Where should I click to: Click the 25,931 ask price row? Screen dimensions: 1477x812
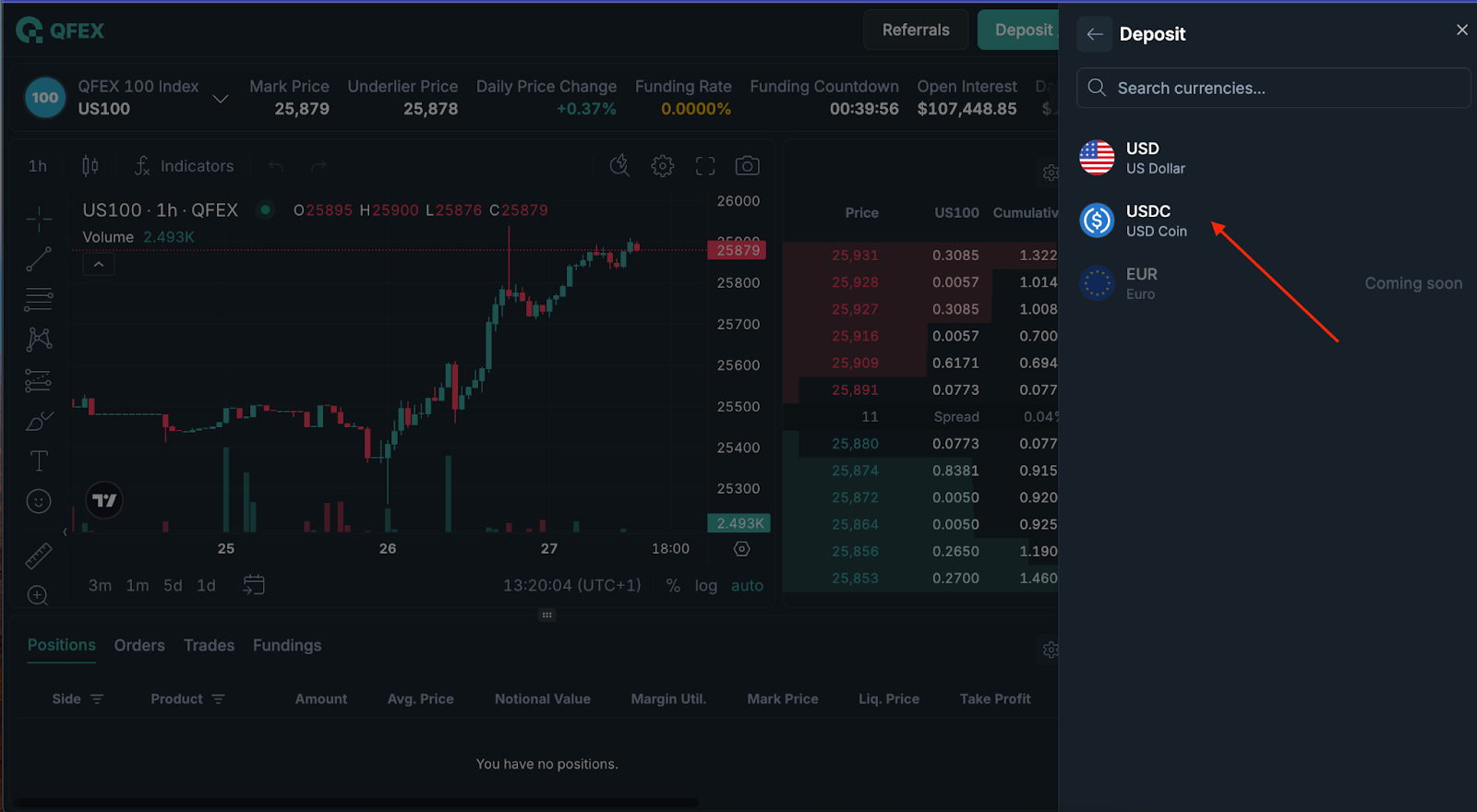click(920, 255)
